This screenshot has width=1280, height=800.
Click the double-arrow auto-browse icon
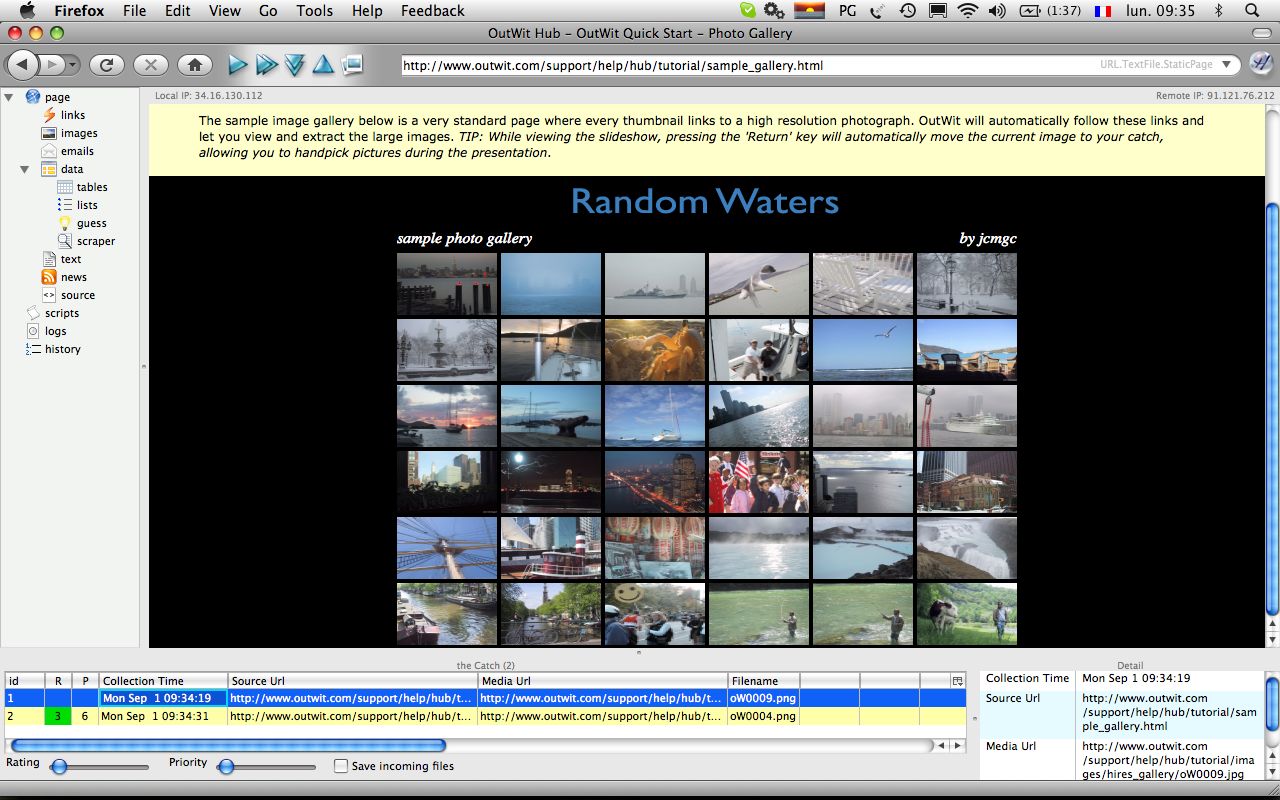pyautogui.click(x=266, y=65)
